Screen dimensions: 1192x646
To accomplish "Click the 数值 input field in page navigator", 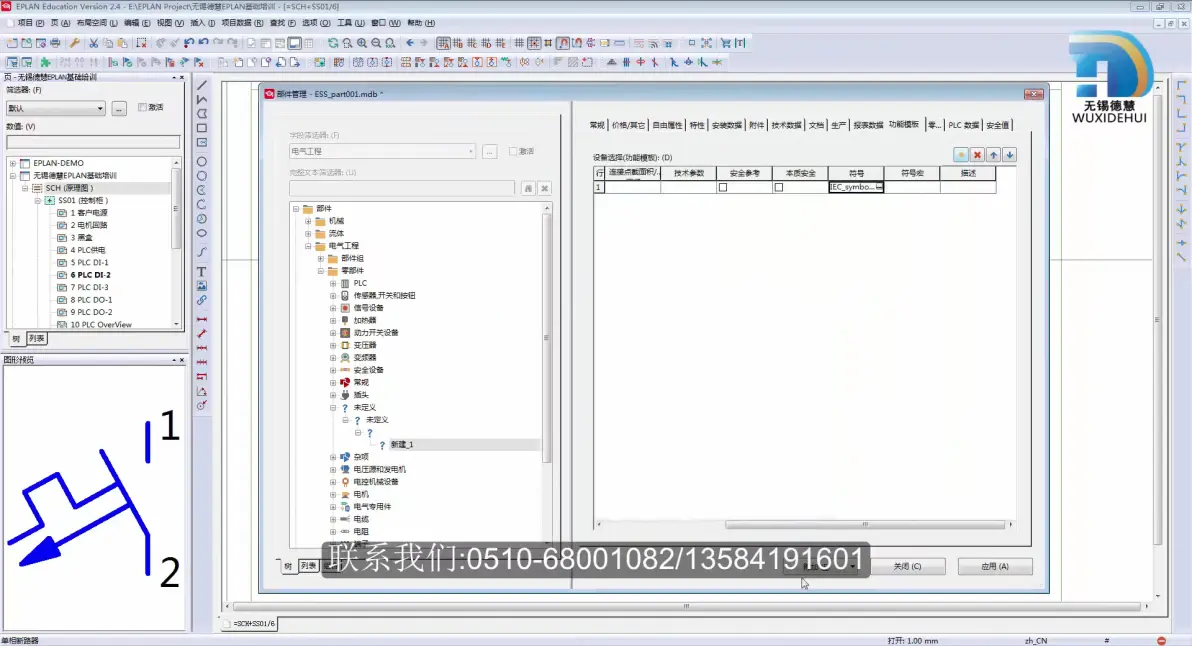I will 93,141.
